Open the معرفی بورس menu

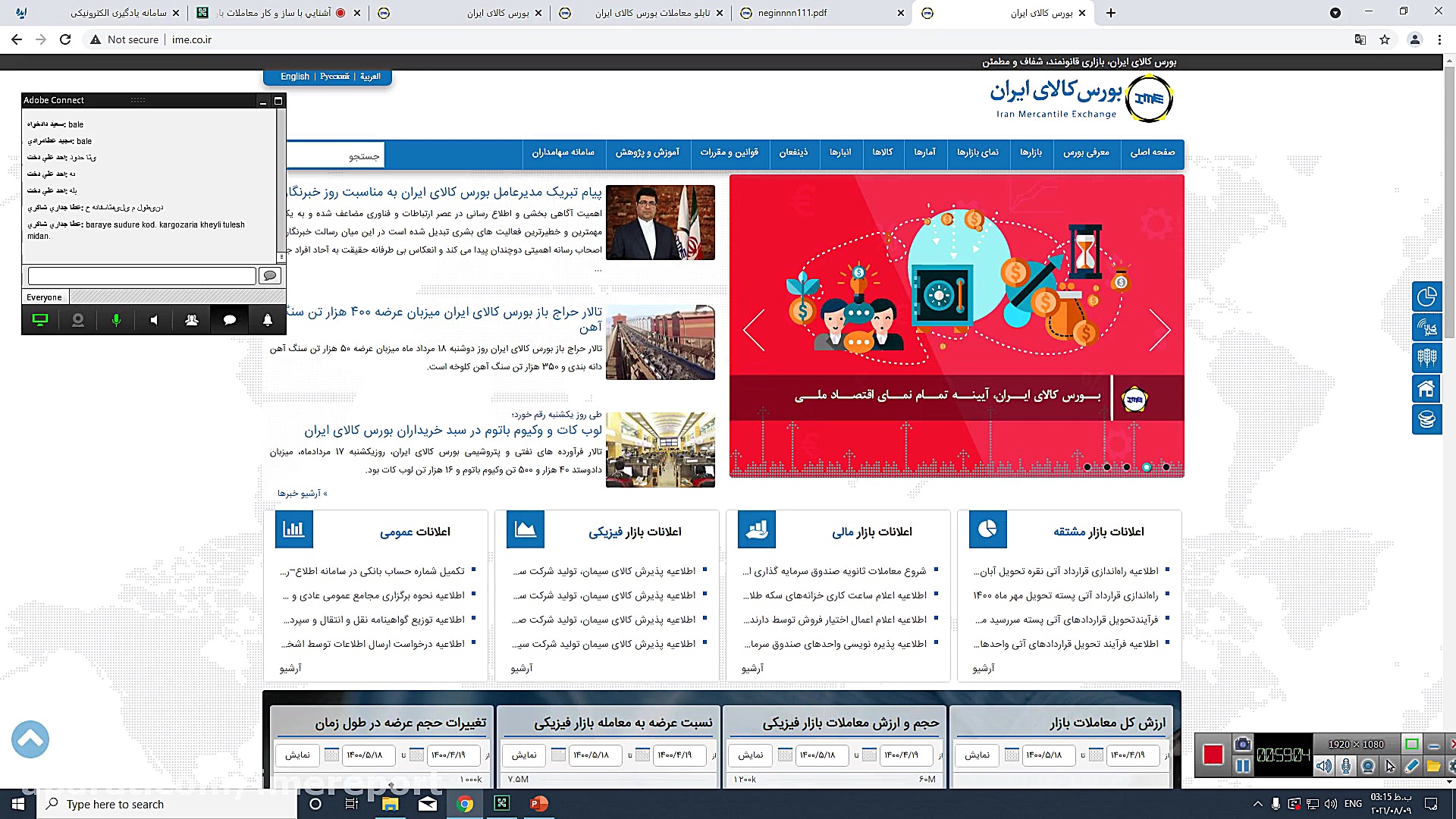click(x=1086, y=152)
